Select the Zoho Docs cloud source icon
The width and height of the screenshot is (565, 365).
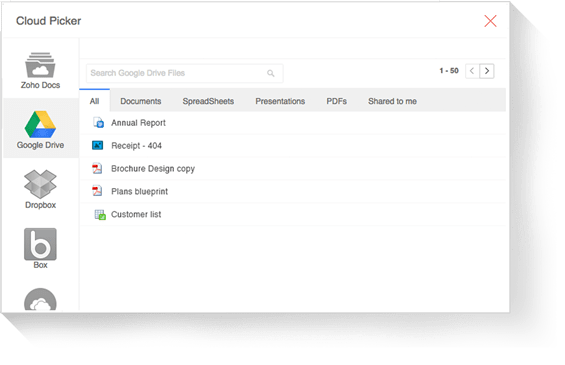click(x=40, y=65)
